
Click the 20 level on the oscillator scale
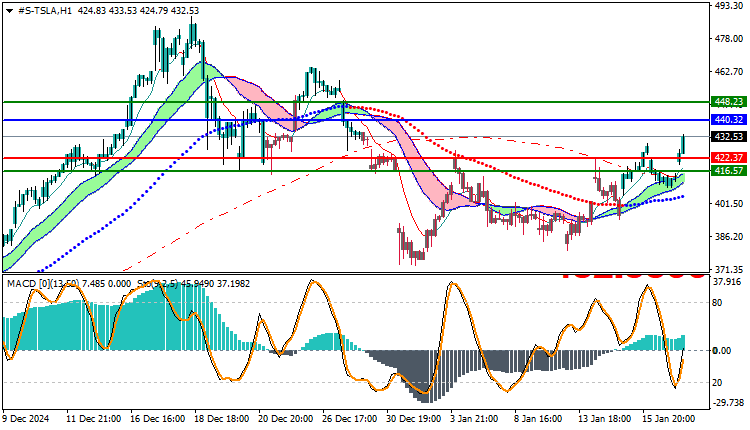coord(717,383)
